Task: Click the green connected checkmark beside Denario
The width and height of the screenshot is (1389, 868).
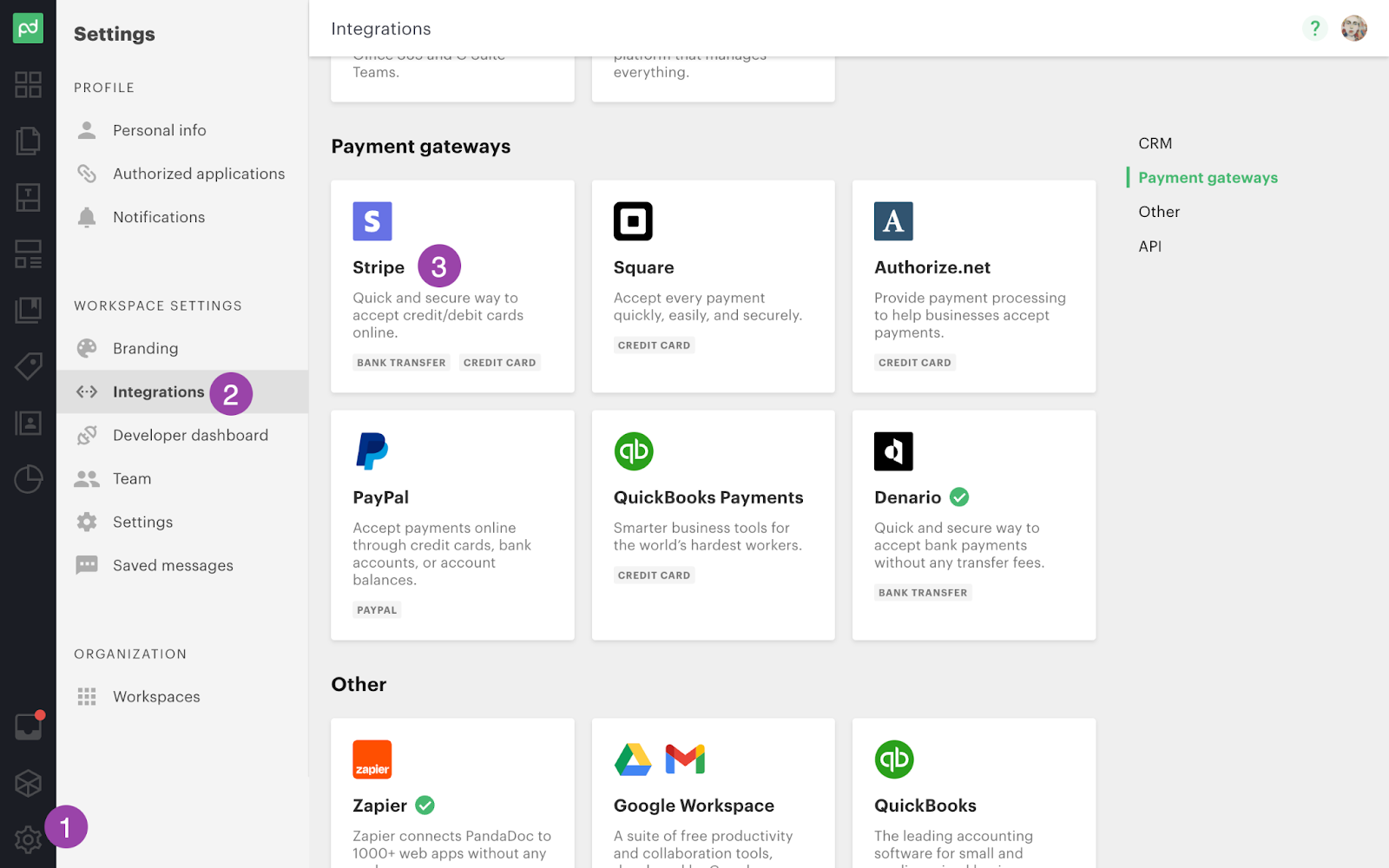Action: click(959, 497)
